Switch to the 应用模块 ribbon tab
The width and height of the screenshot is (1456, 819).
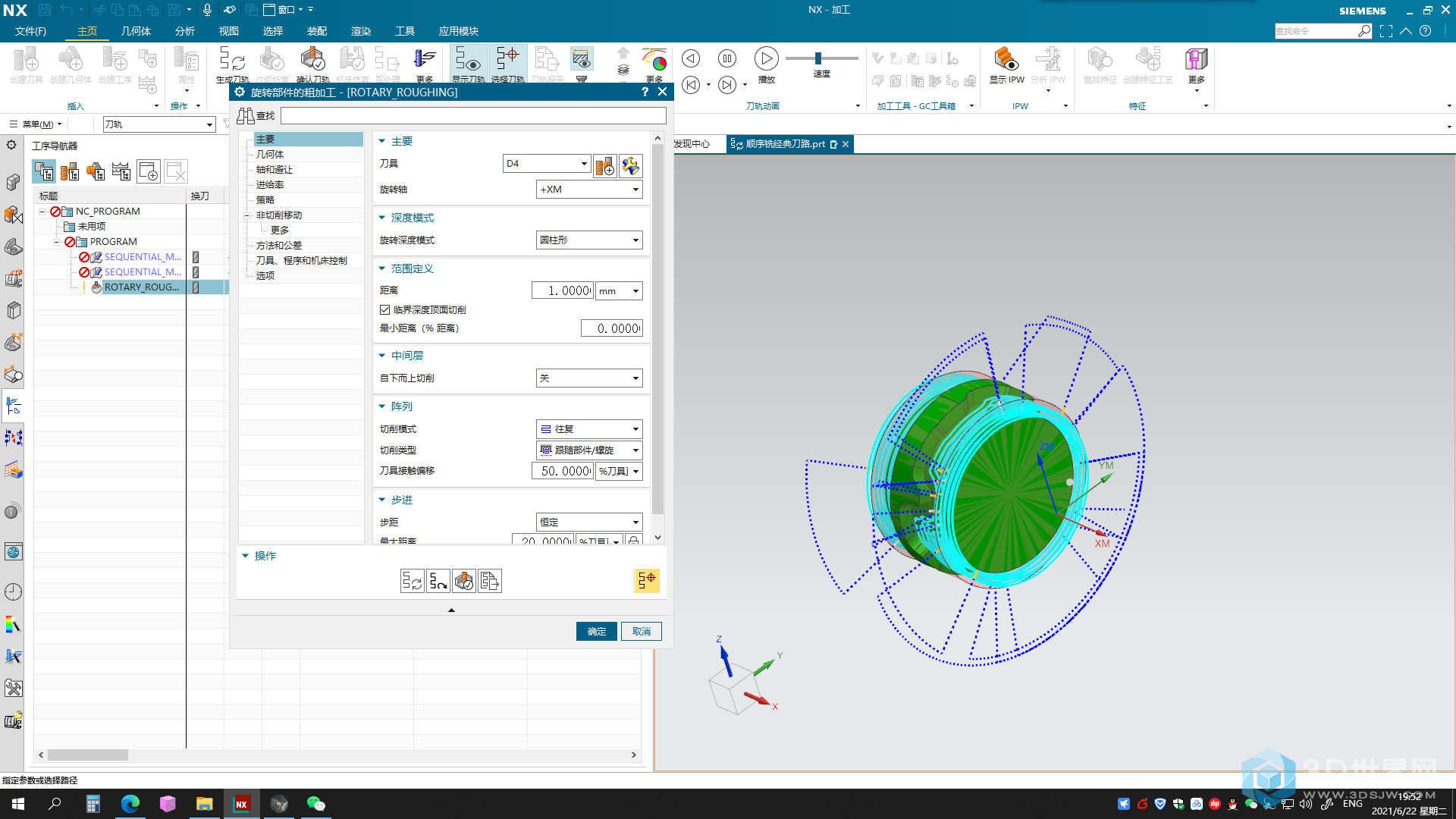pyautogui.click(x=458, y=31)
